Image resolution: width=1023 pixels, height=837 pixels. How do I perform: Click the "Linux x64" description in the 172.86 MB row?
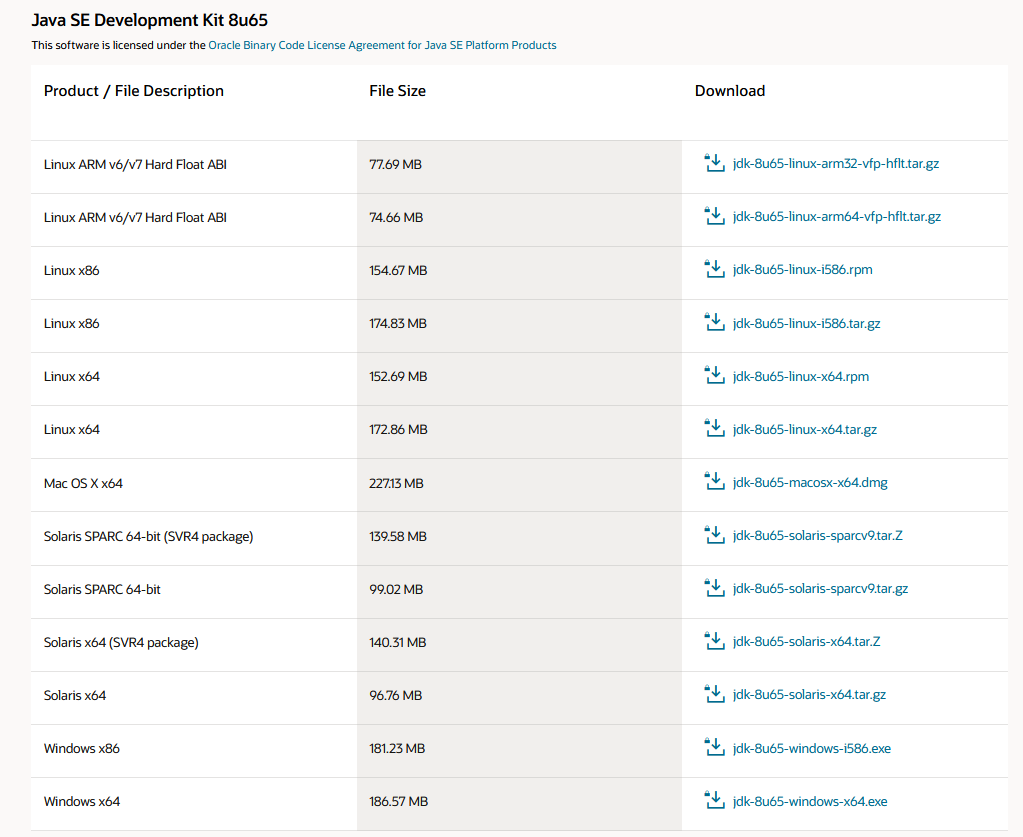tap(71, 429)
